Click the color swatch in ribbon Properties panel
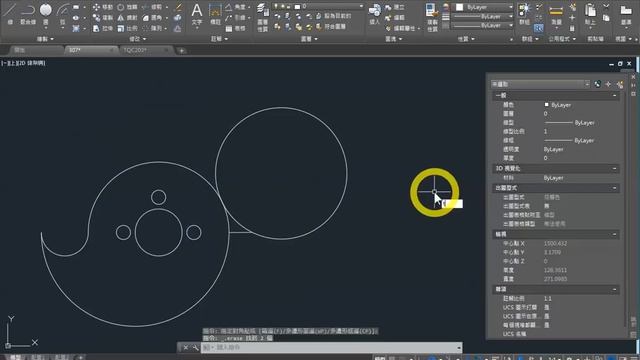 tap(460, 7)
